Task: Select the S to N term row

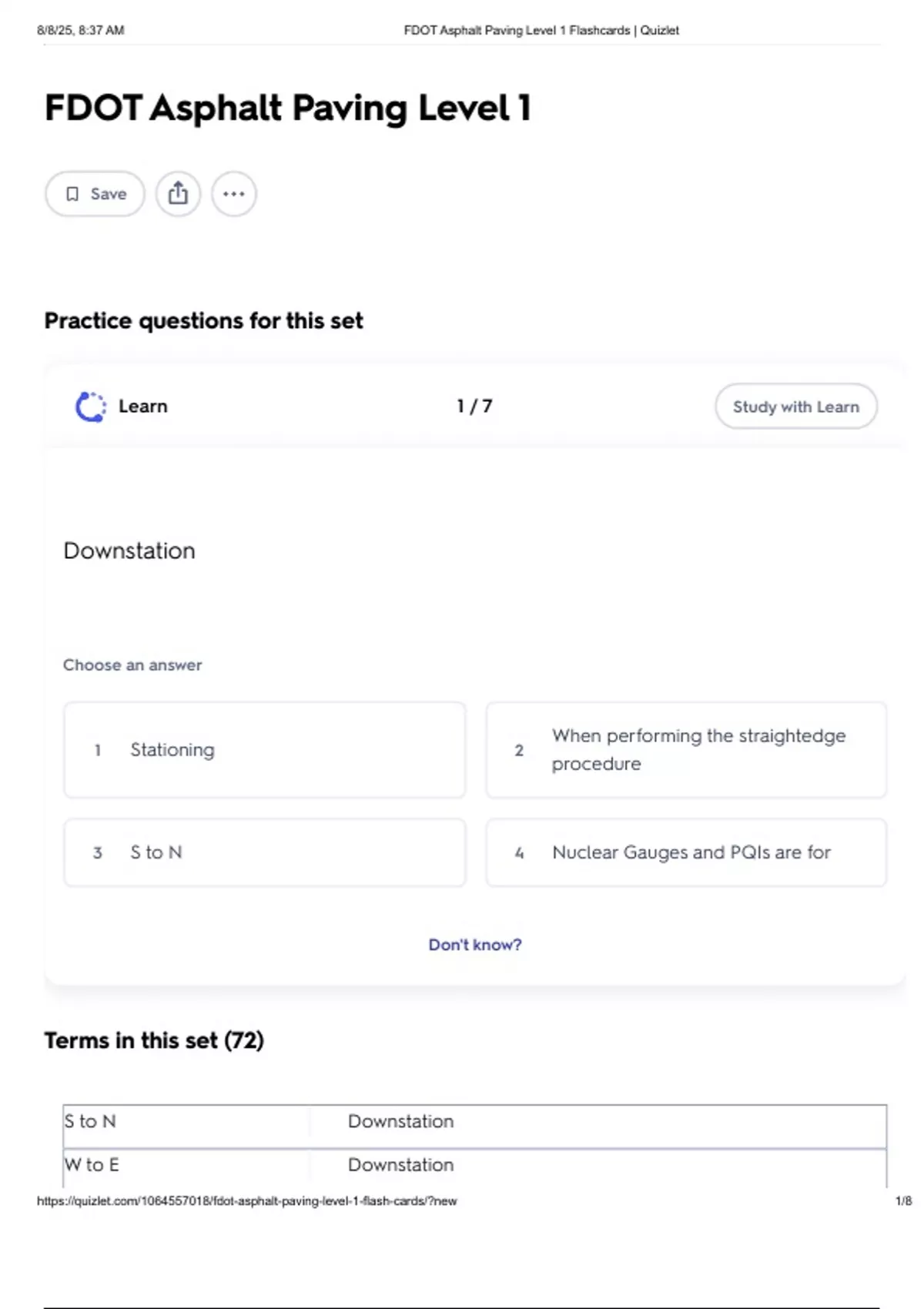Action: click(x=474, y=1126)
